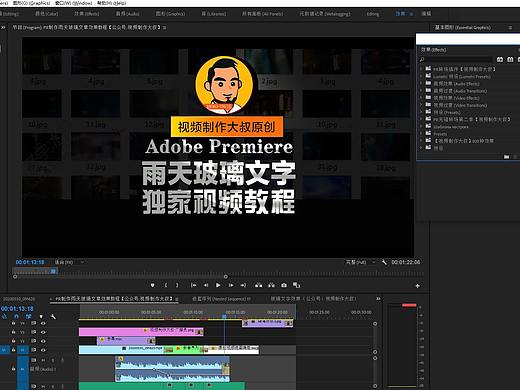Screen dimensions: 520x390
Task: Hide the V4 track output eye
Action: 43,323
